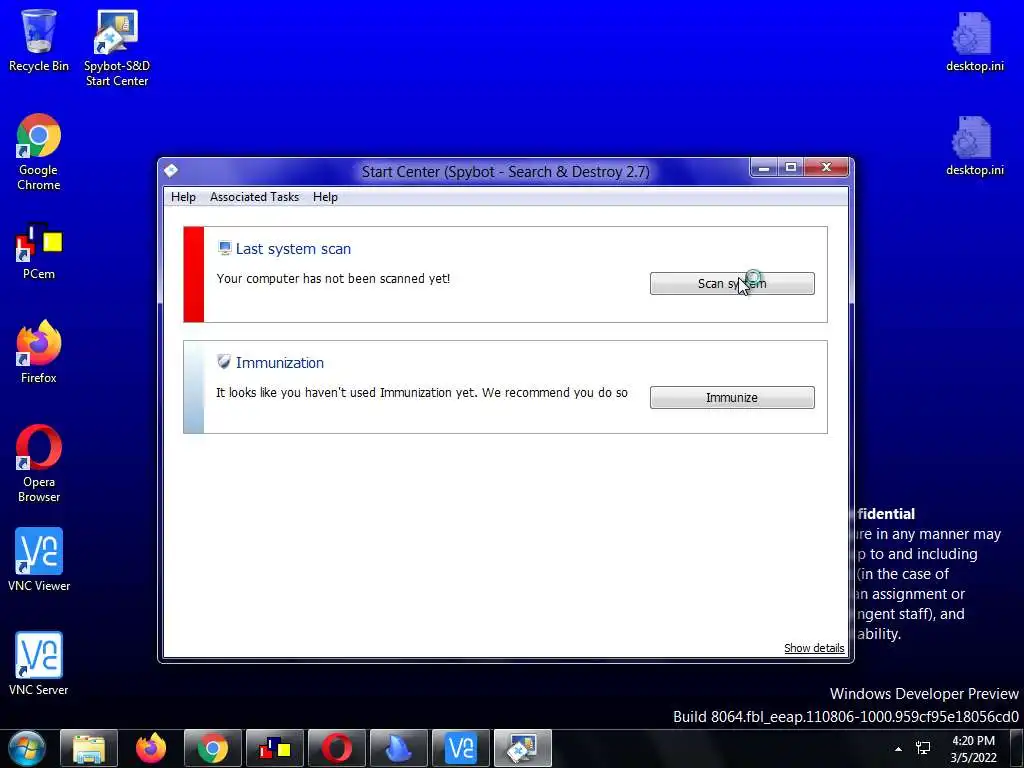The width and height of the screenshot is (1024, 768).
Task: Select the VNC Server desktop shortcut
Action: click(x=39, y=664)
